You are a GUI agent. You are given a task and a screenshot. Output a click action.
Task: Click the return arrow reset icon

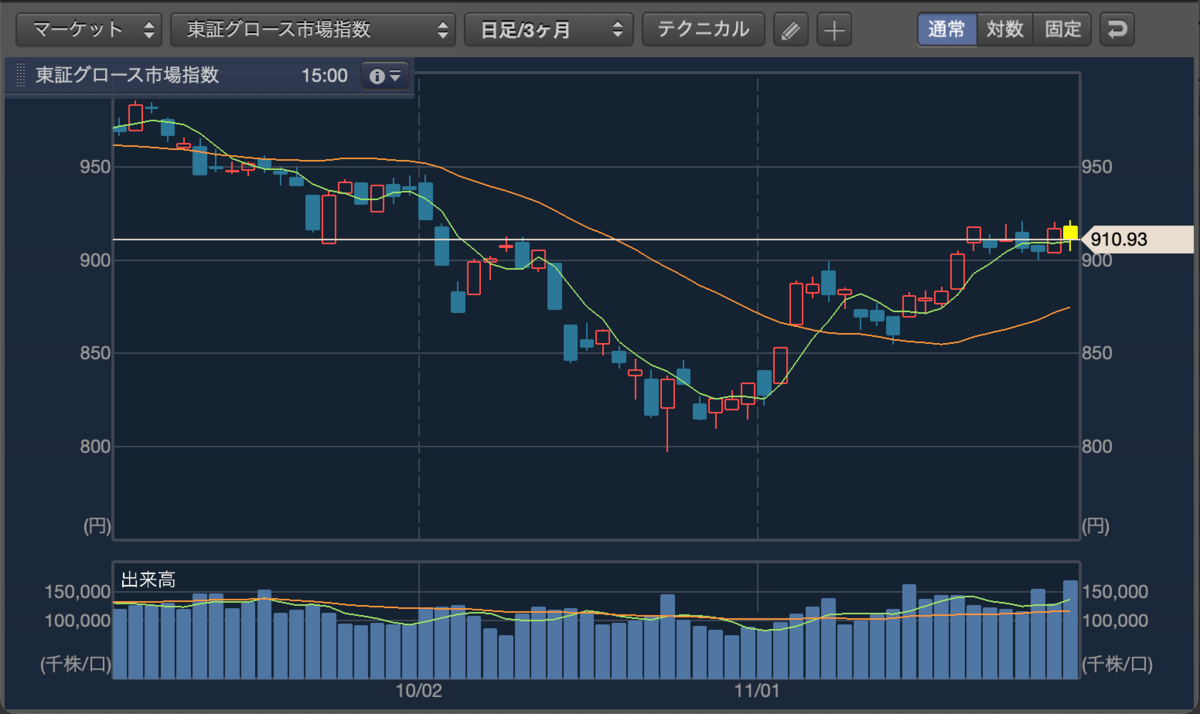1116,30
